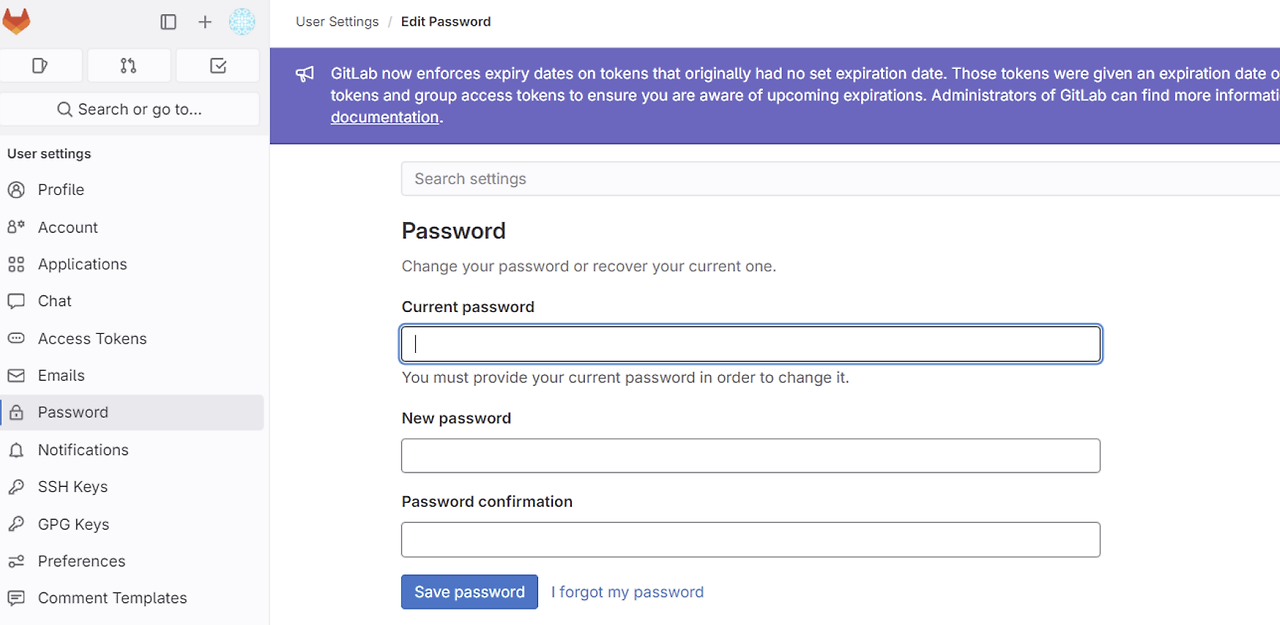
Task: Click the GitLab logo home icon
Action: click(17, 21)
